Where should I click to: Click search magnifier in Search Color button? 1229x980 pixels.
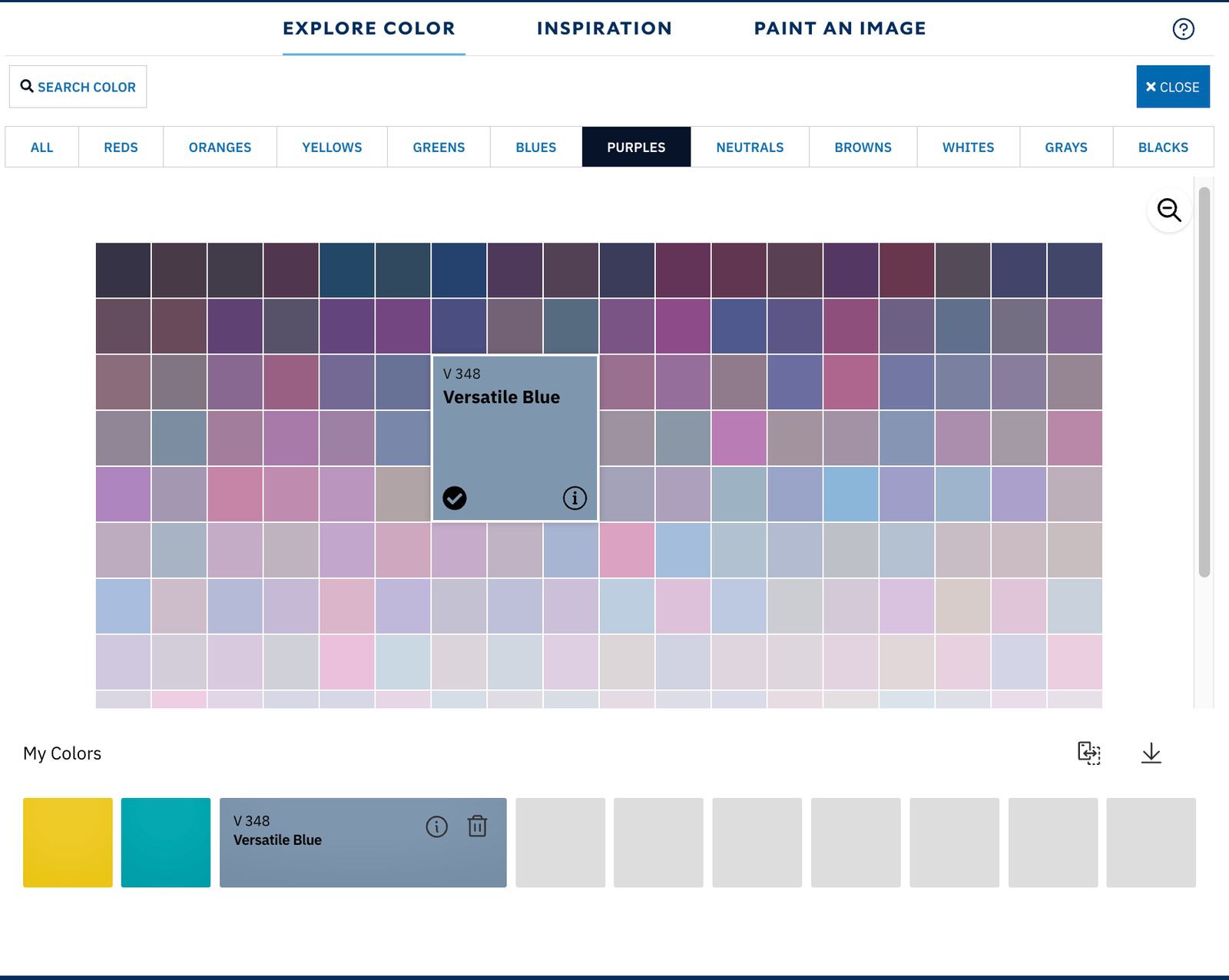click(x=27, y=86)
